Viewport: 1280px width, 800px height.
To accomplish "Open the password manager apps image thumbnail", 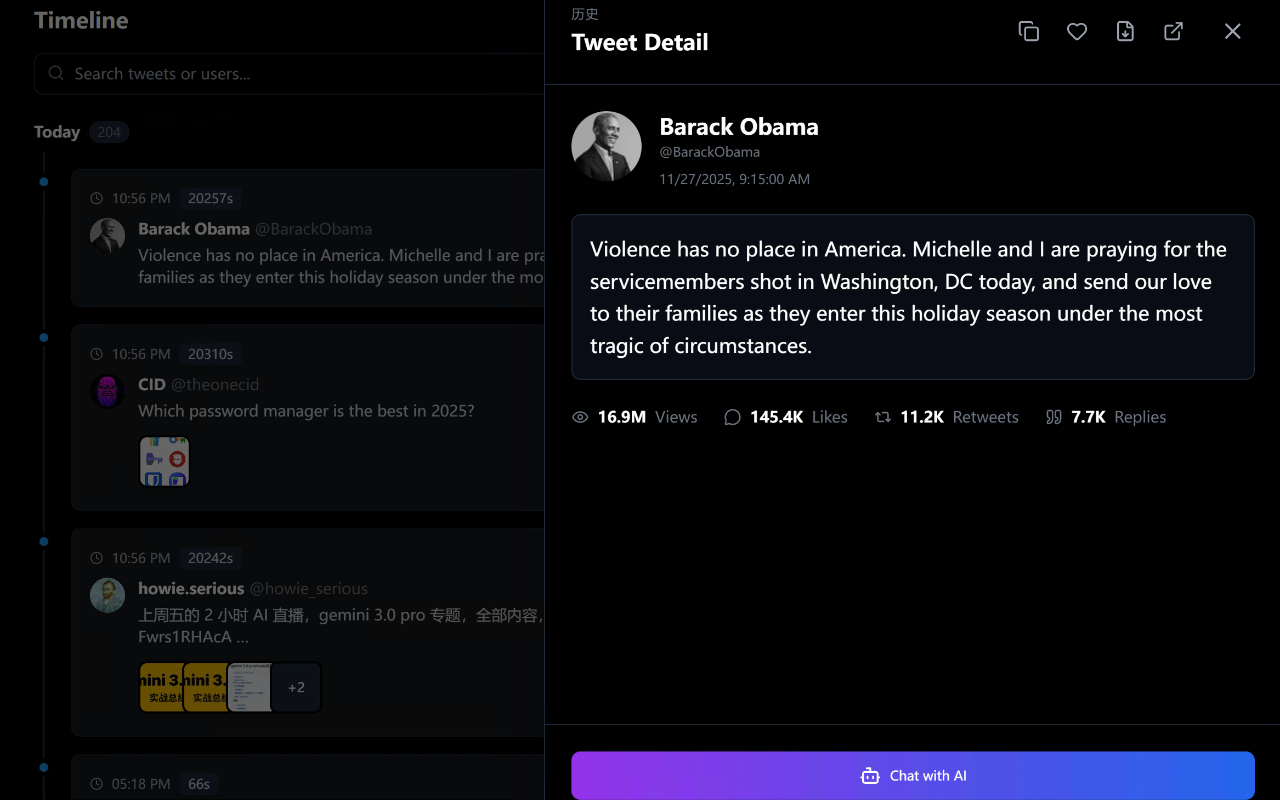I will click(164, 462).
